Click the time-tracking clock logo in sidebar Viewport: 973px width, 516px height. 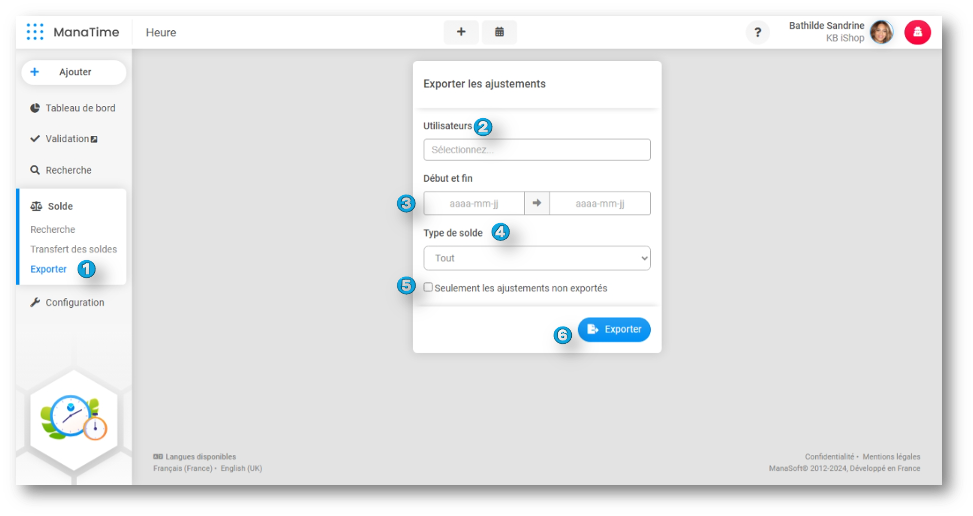point(74,418)
